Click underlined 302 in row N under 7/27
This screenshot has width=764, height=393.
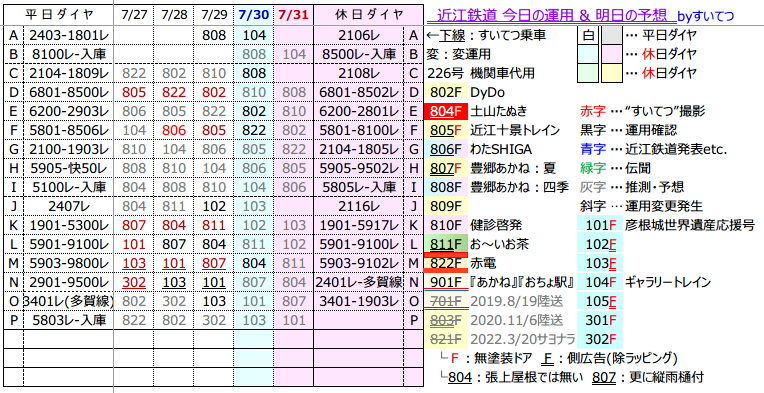pos(134,282)
